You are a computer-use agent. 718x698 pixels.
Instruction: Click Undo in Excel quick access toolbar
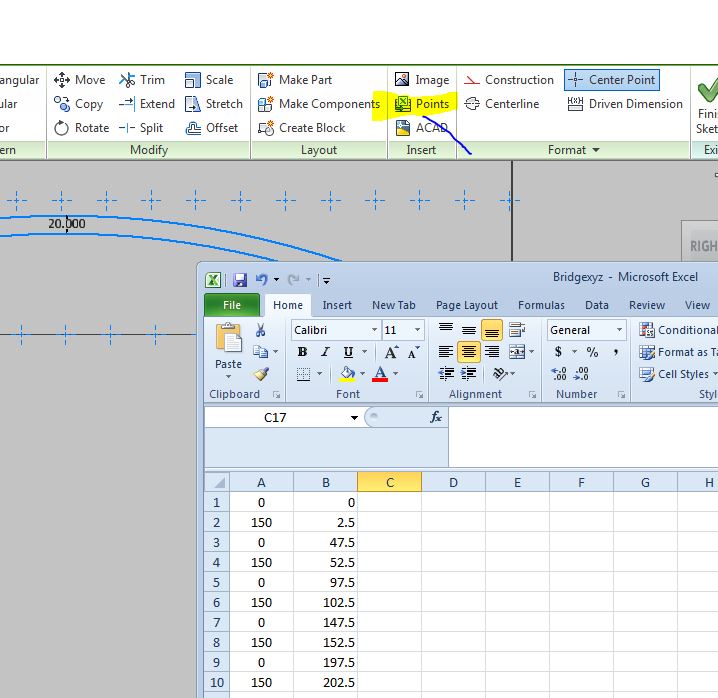[261, 279]
